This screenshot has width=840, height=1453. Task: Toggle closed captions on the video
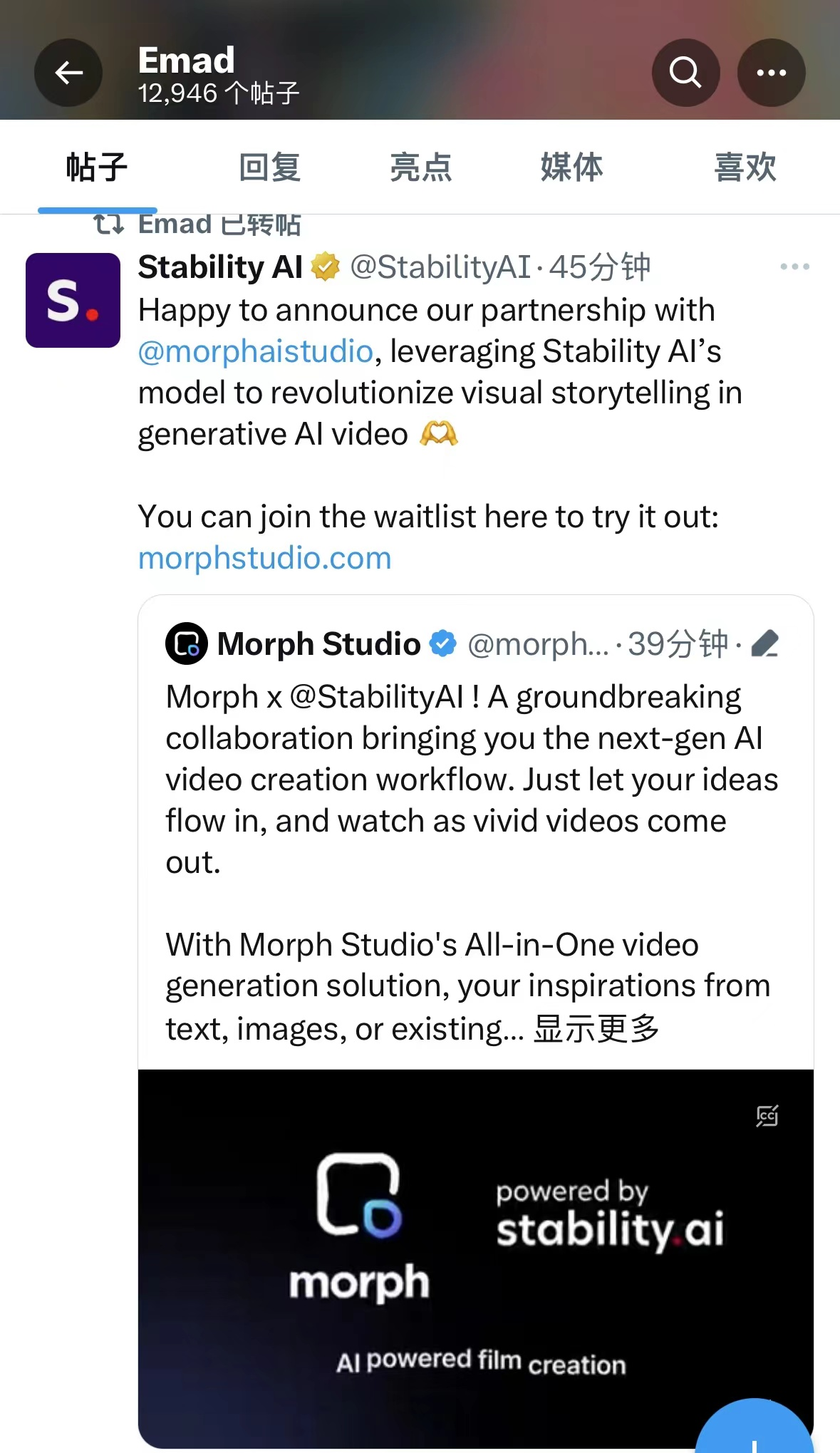pos(766,1117)
